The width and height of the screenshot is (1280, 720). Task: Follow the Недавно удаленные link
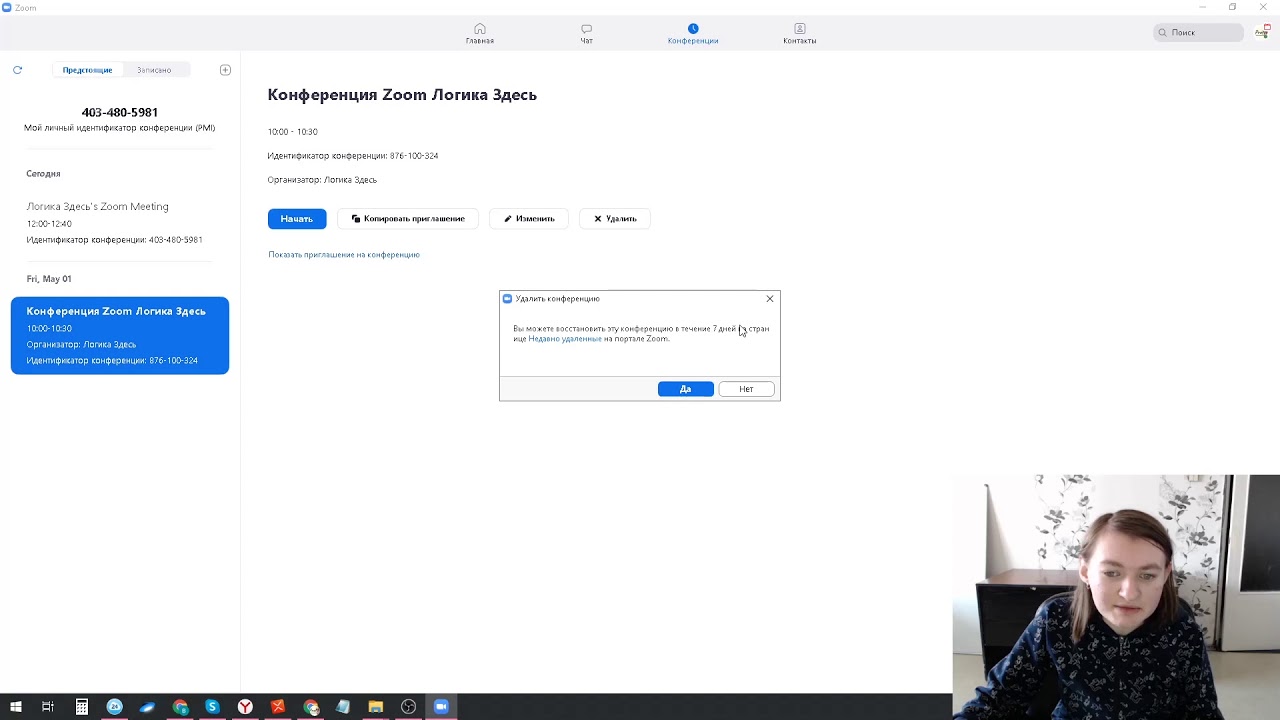(565, 339)
